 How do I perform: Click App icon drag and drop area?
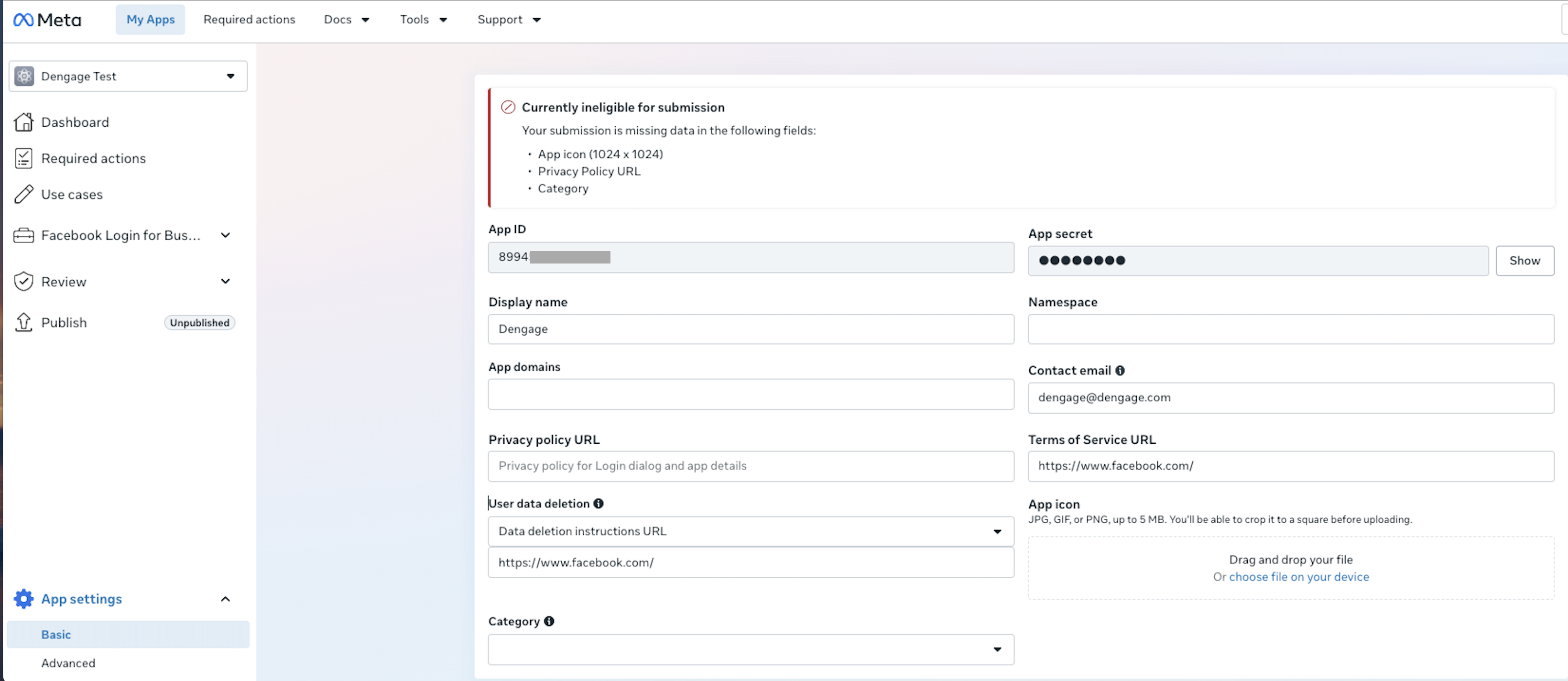[1290, 568]
